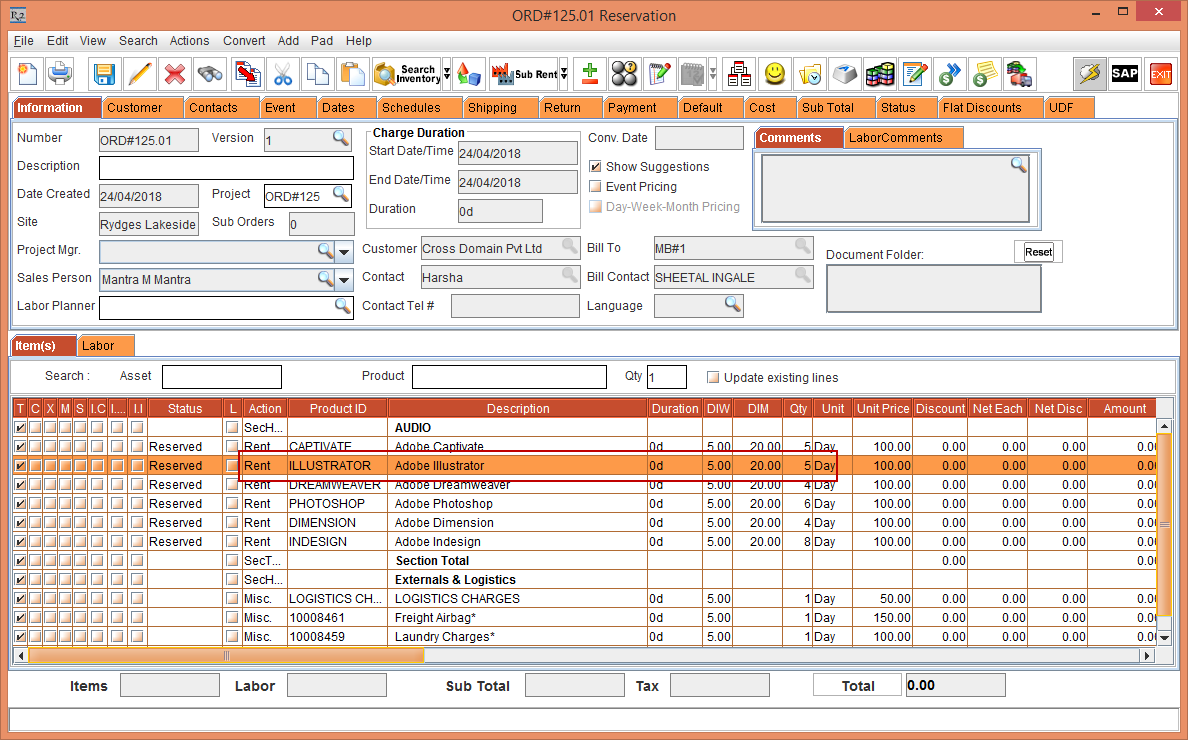Open the Convert menu
The height and width of the screenshot is (740, 1188).
[x=244, y=41]
